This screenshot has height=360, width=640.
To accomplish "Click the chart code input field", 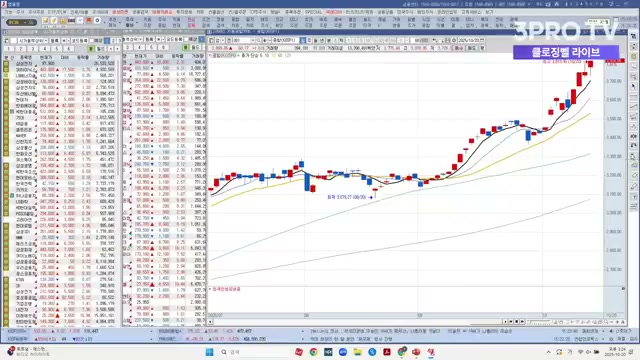I will click(x=241, y=40).
